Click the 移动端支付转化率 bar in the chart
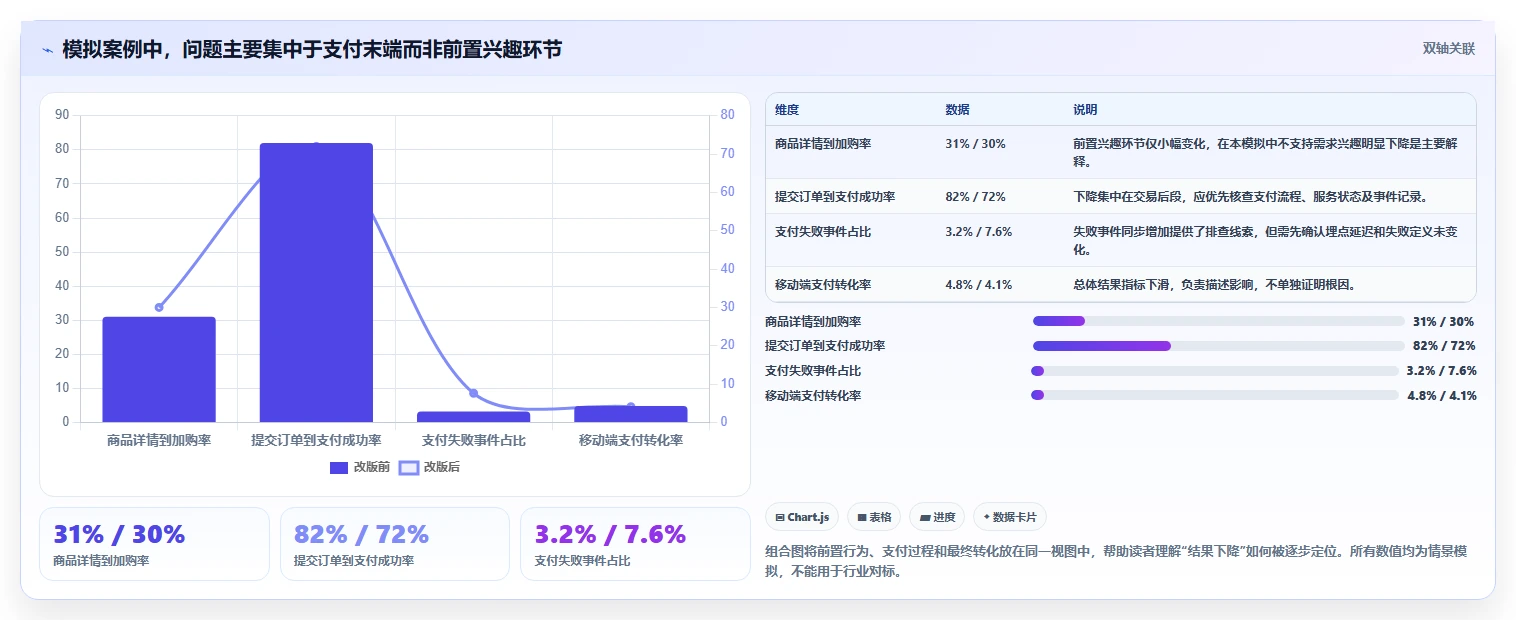This screenshot has width=1516, height=620. tap(631, 414)
